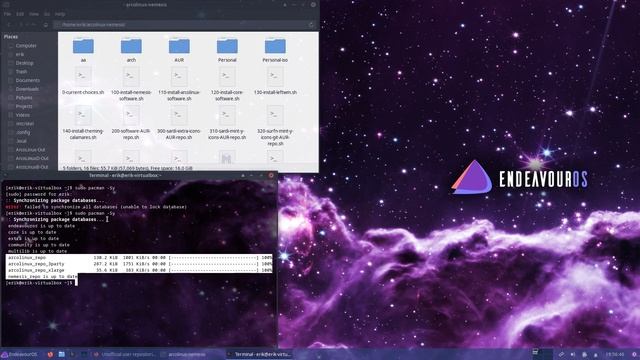The width and height of the screenshot is (640, 360).
Task: Open terminal launcher in panel
Action: pos(73,354)
